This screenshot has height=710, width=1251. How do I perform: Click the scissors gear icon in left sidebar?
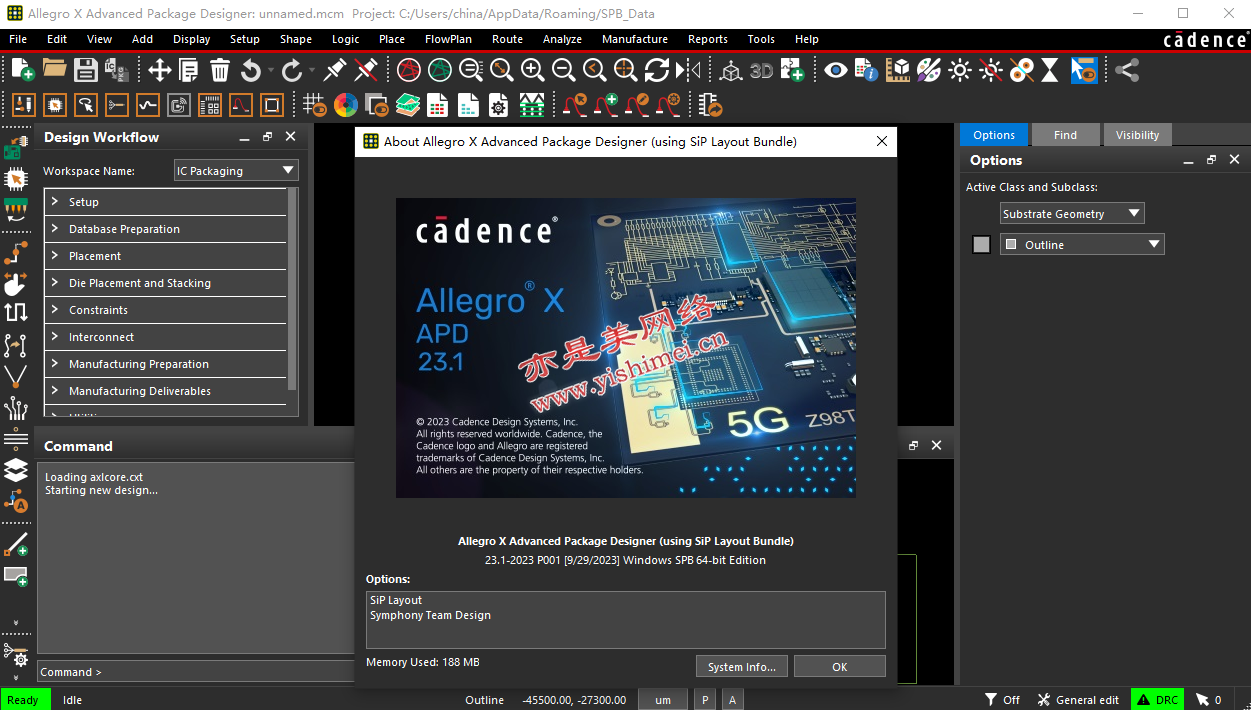(x=16, y=654)
